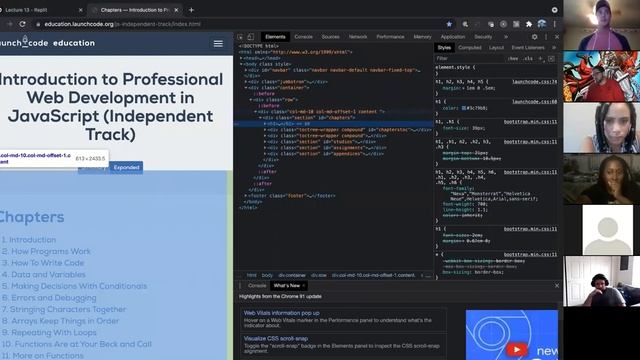Viewport: 640px width, 360px height.
Task: Click the address bar URL
Action: 122,24
